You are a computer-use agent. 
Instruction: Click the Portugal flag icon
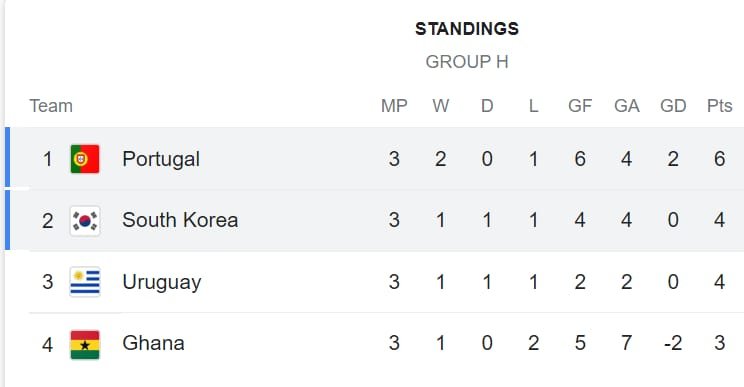pos(85,159)
